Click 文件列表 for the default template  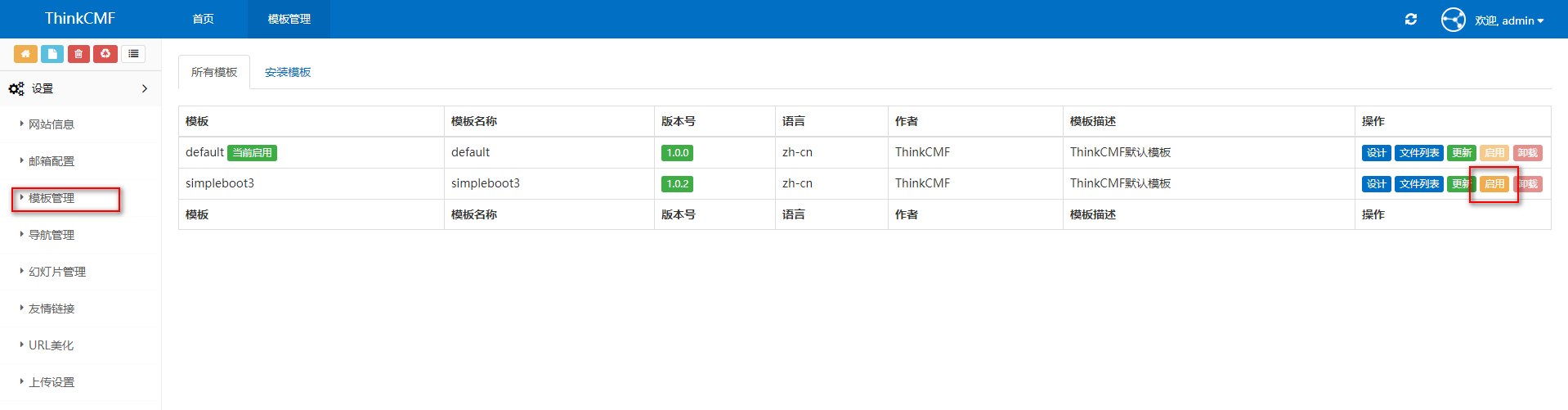[1419, 153]
